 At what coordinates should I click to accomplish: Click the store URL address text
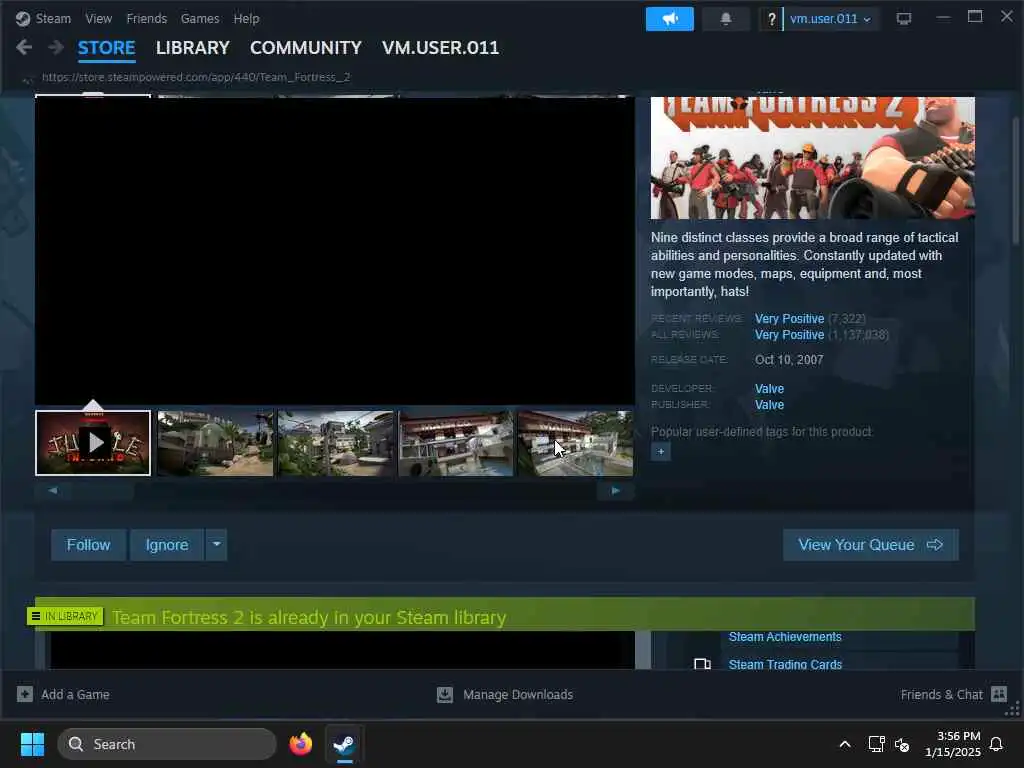[196, 77]
